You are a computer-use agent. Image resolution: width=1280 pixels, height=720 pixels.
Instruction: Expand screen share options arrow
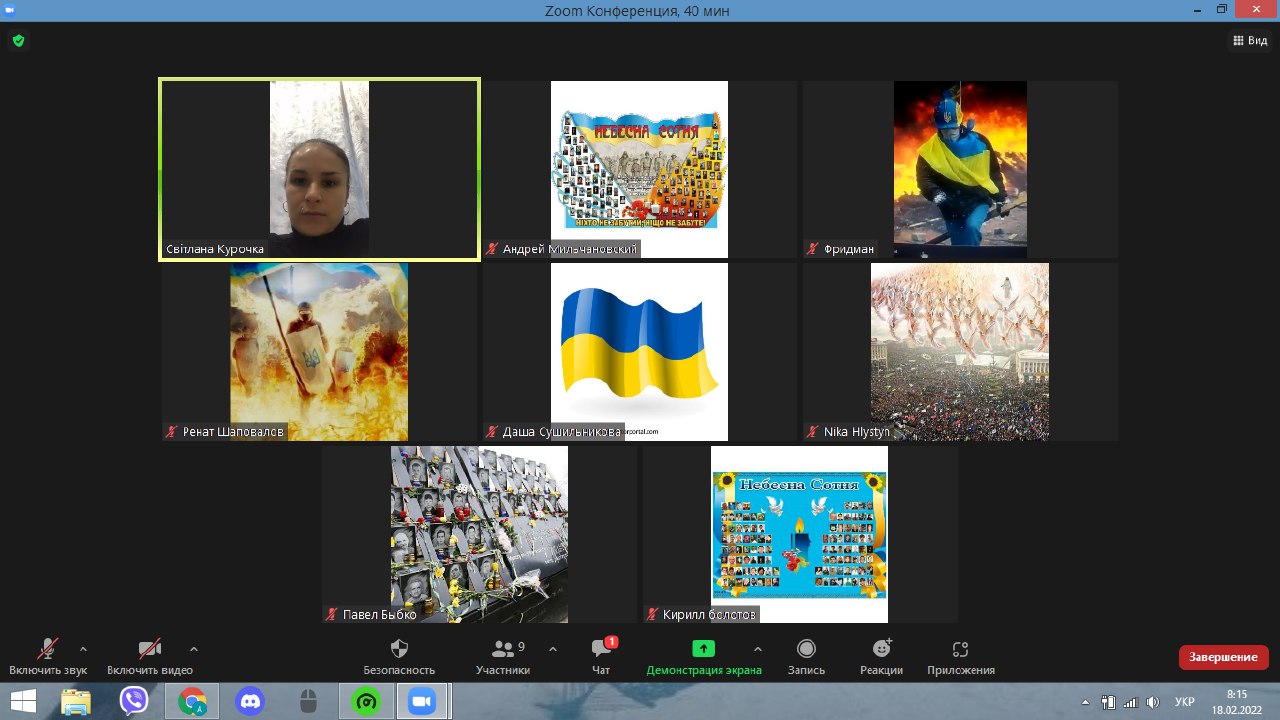757,648
